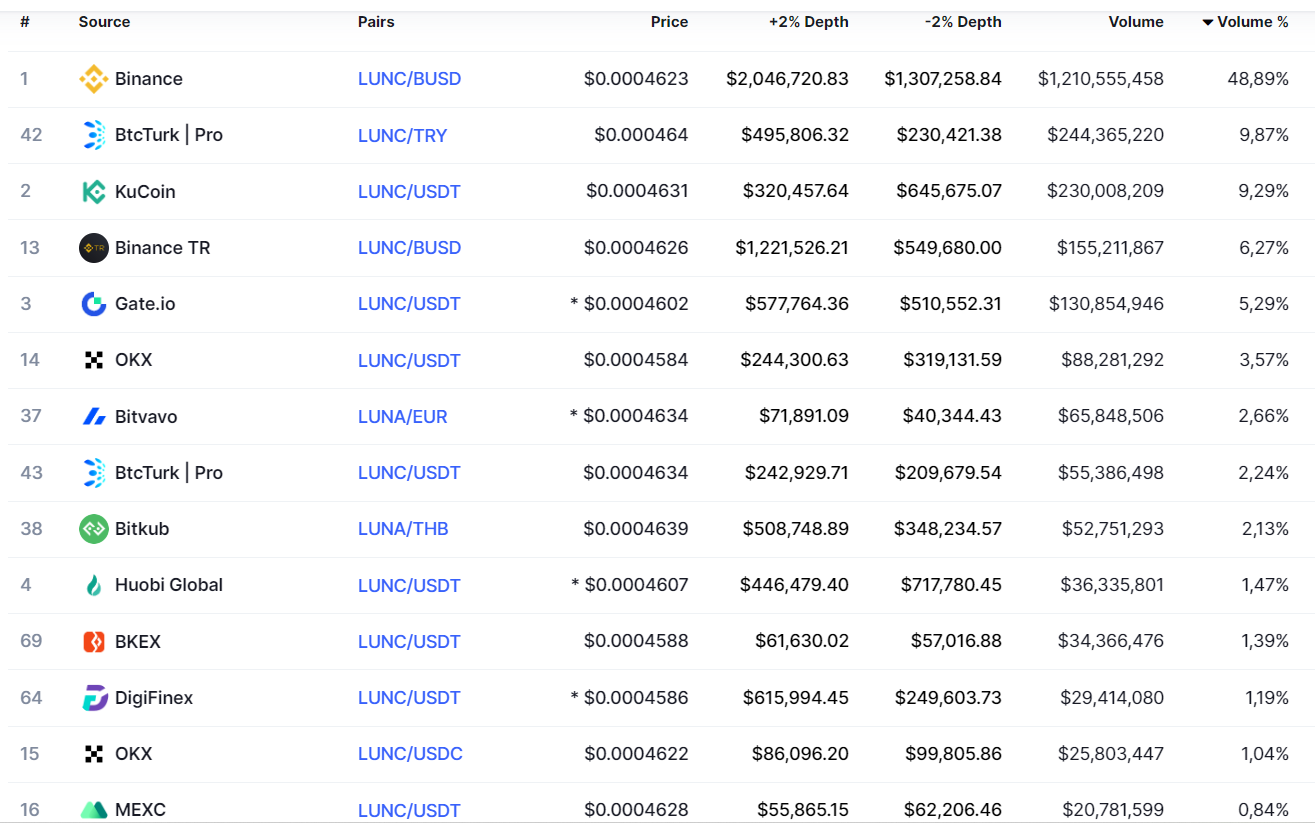
Task: Open Huobi Global LUNC/USDT pair link
Action: [x=409, y=585]
